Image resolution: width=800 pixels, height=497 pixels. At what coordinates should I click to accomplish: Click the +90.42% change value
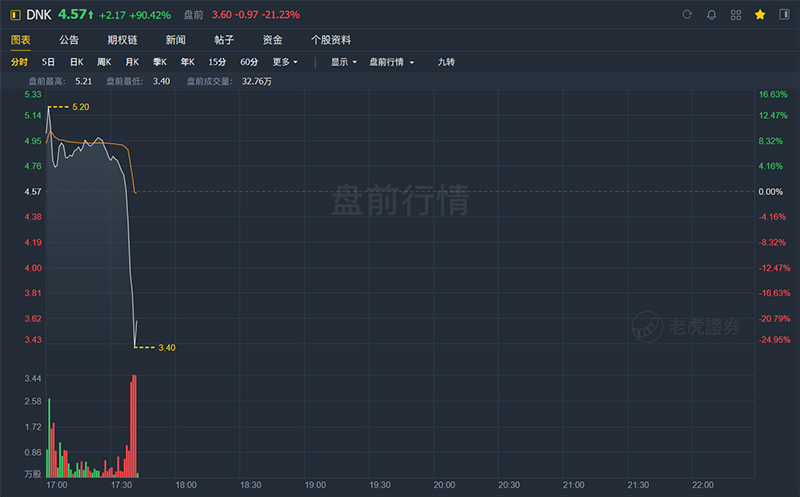[150, 15]
